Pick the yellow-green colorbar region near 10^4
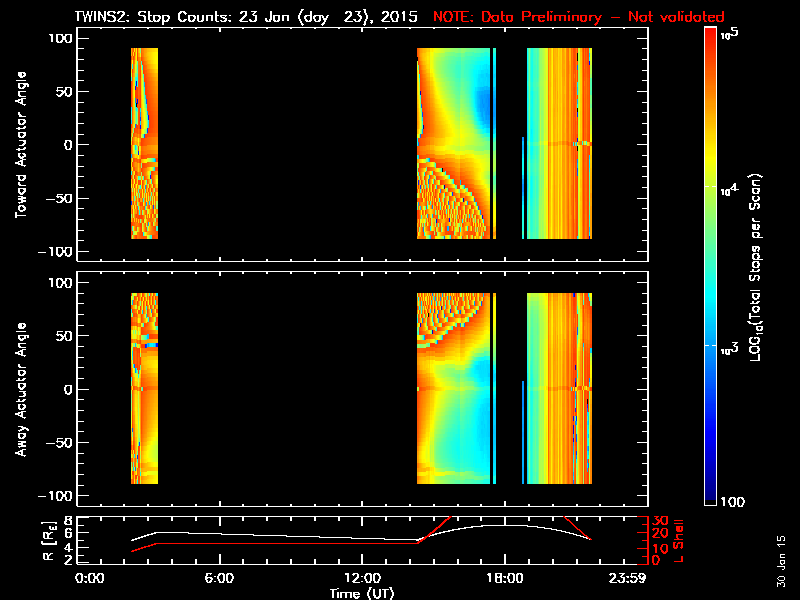800x600 pixels. pyautogui.click(x=711, y=187)
